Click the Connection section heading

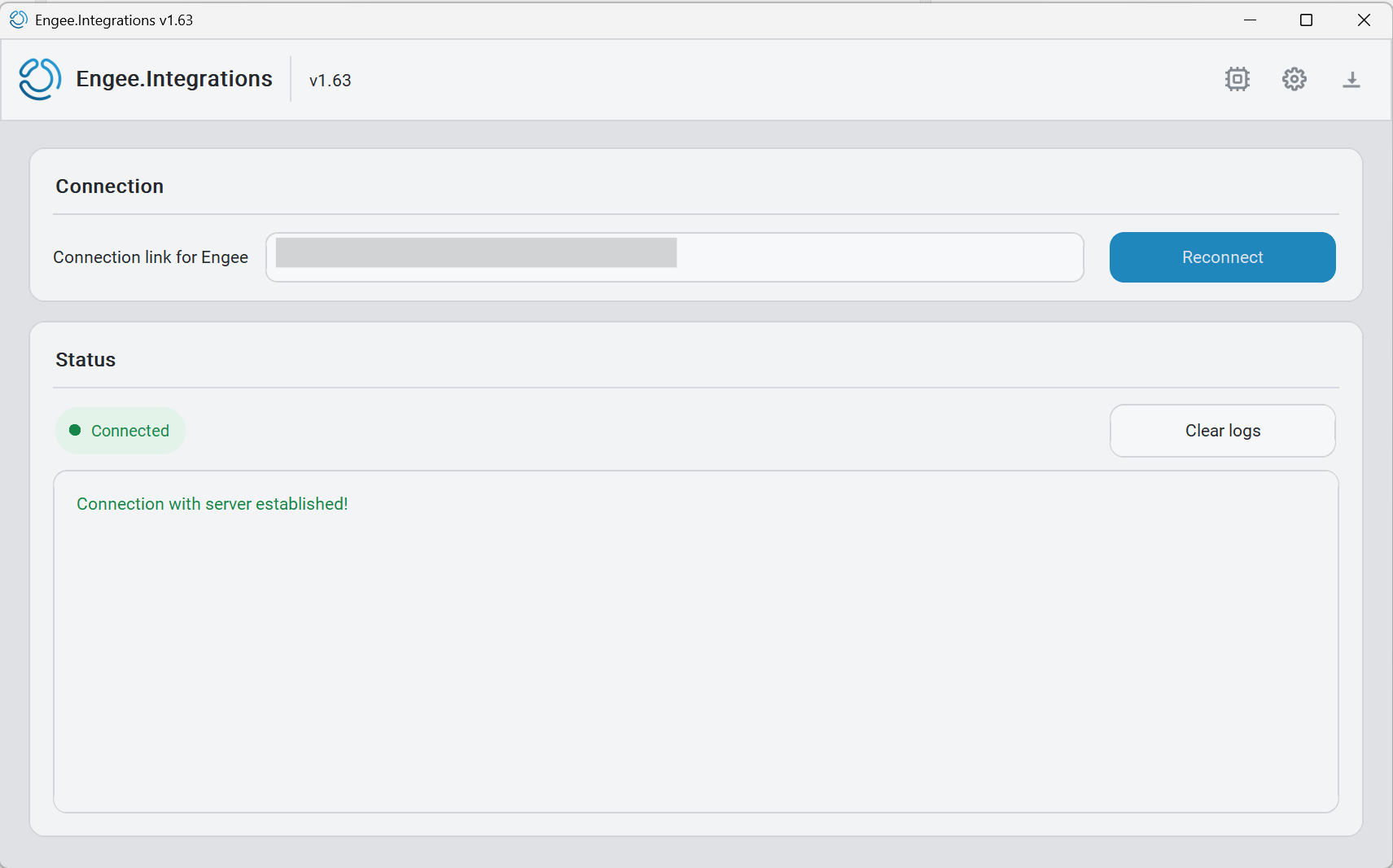109,186
